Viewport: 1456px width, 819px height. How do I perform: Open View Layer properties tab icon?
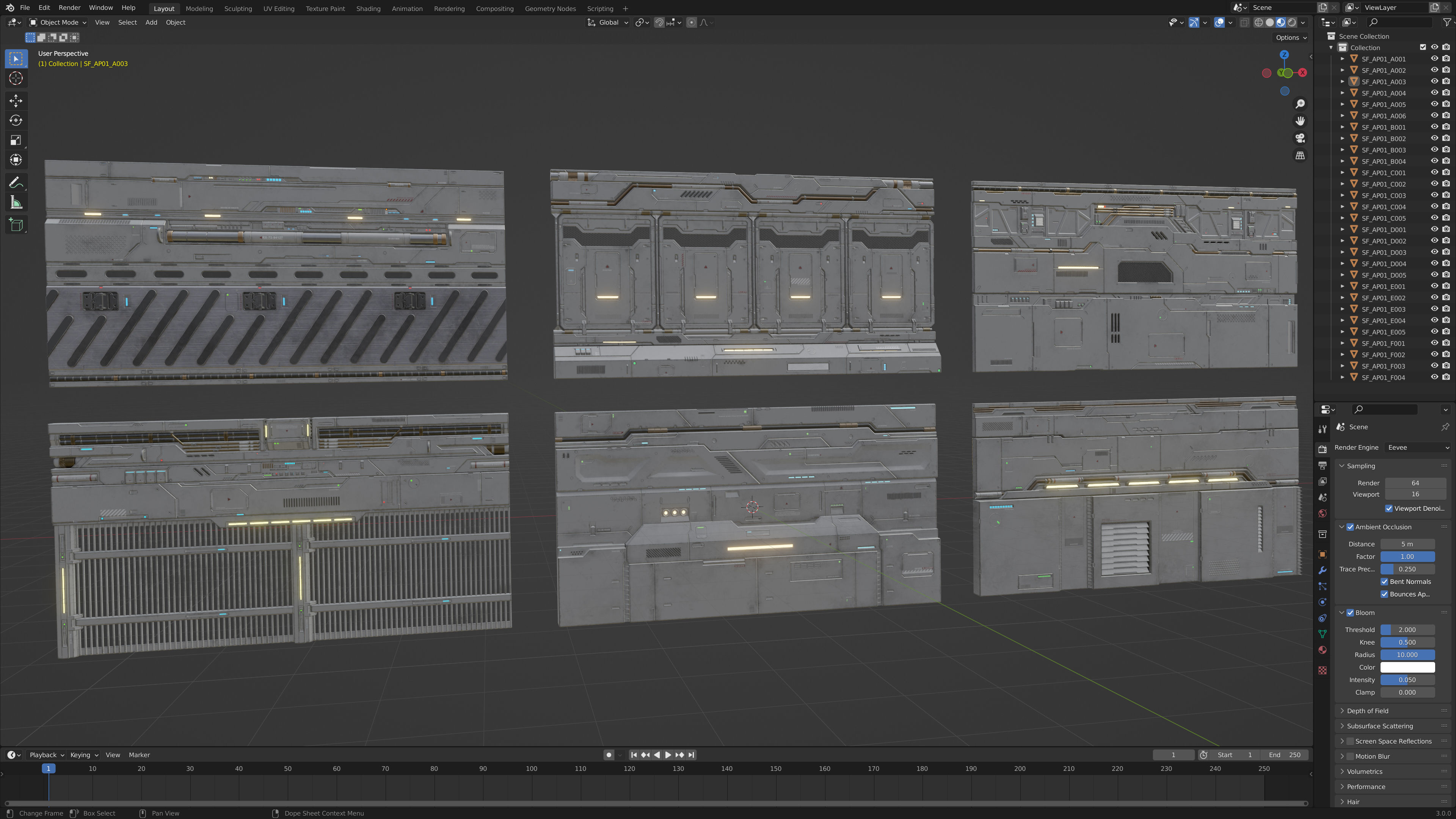1322,482
